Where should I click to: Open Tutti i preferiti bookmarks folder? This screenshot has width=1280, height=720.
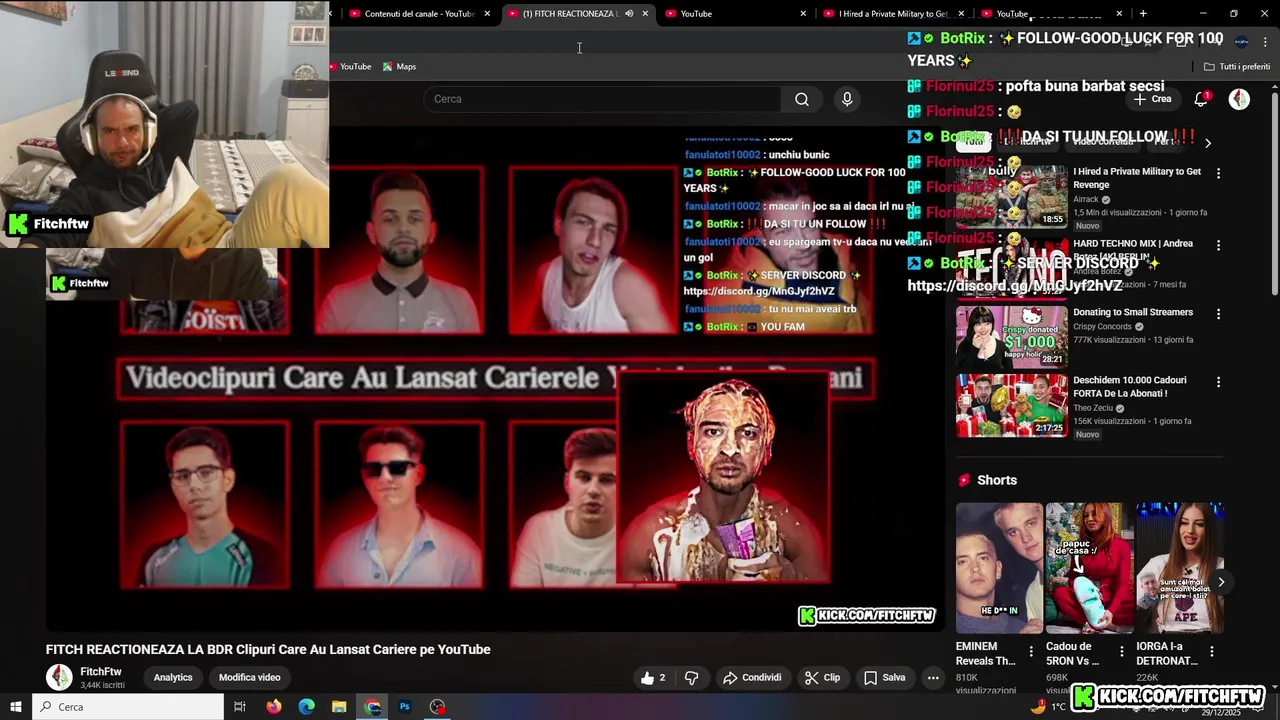coord(1237,67)
